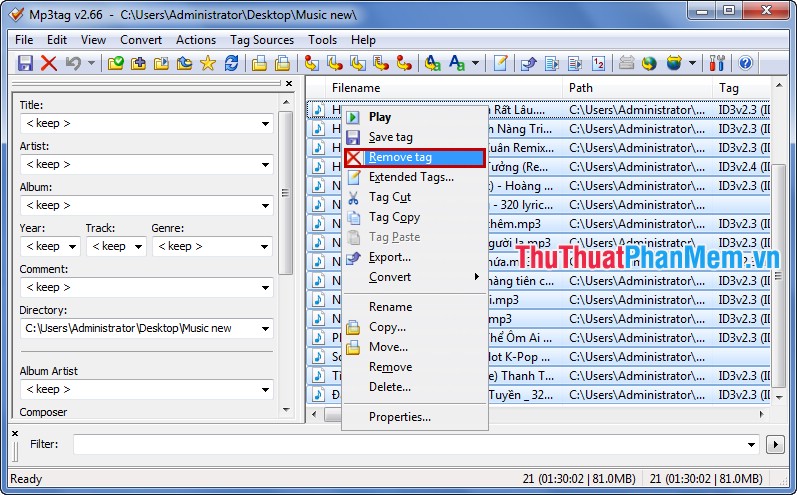
Task: Click the Auto-numbering wizard 1-2 toolbar icon
Action: (598, 63)
